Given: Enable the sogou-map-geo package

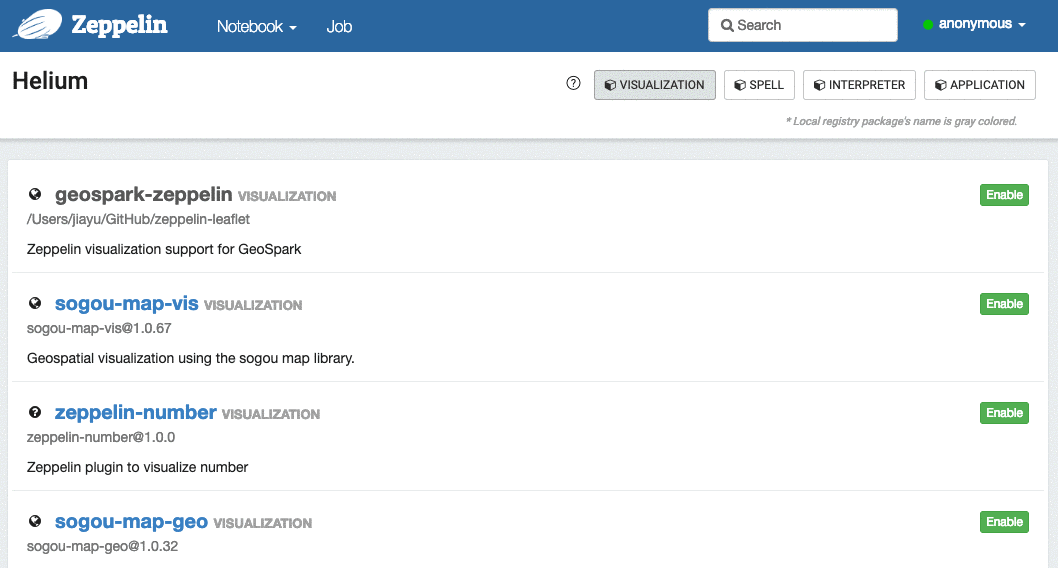Looking at the screenshot, I should 1004,522.
